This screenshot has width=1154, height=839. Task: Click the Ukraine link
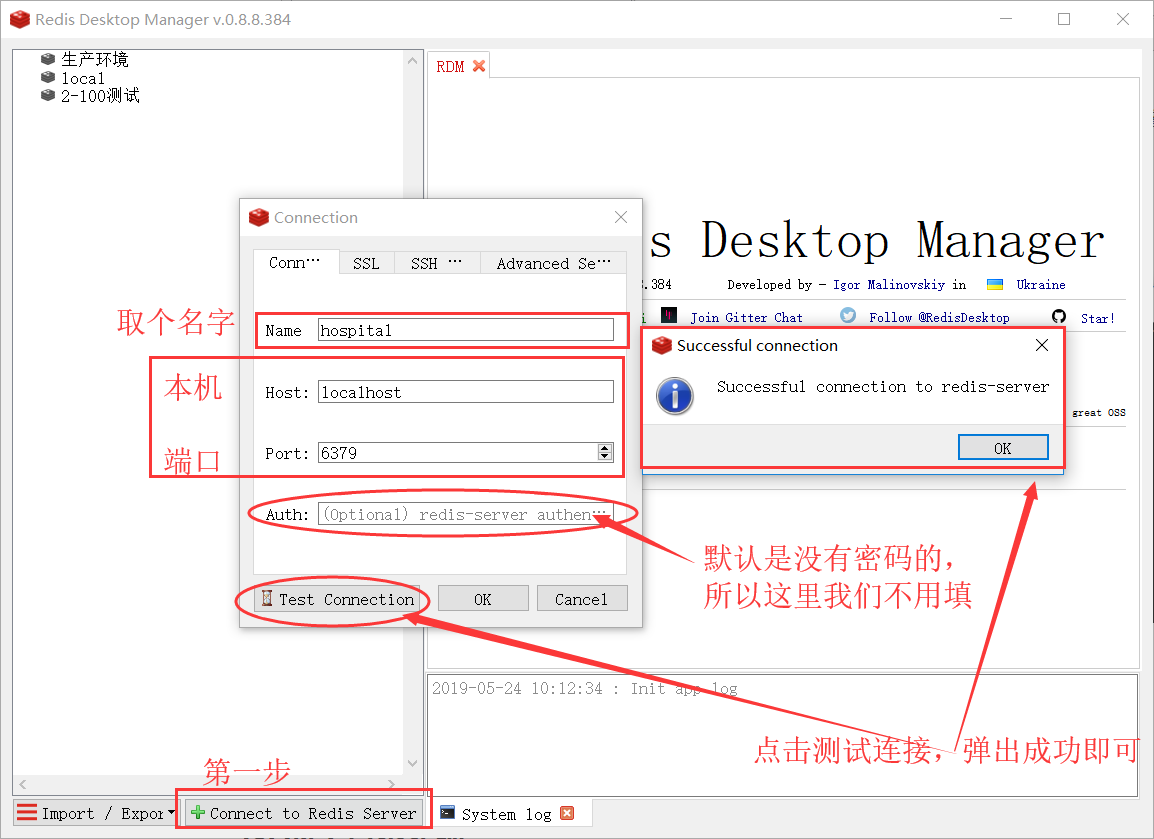[x=1041, y=285]
